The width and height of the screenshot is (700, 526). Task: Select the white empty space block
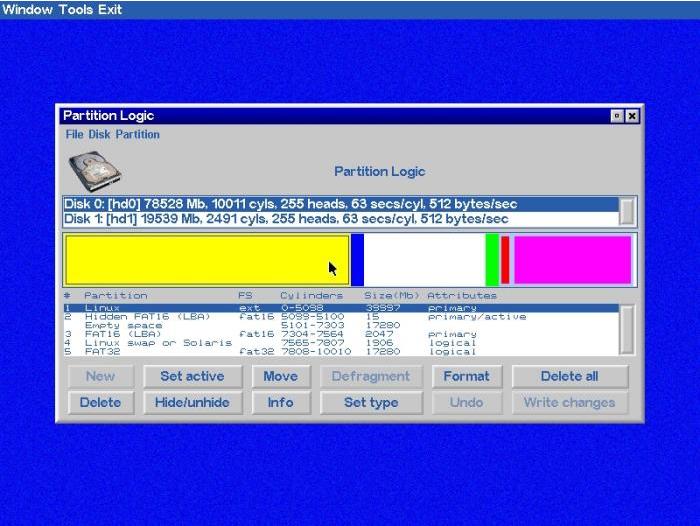click(425, 260)
